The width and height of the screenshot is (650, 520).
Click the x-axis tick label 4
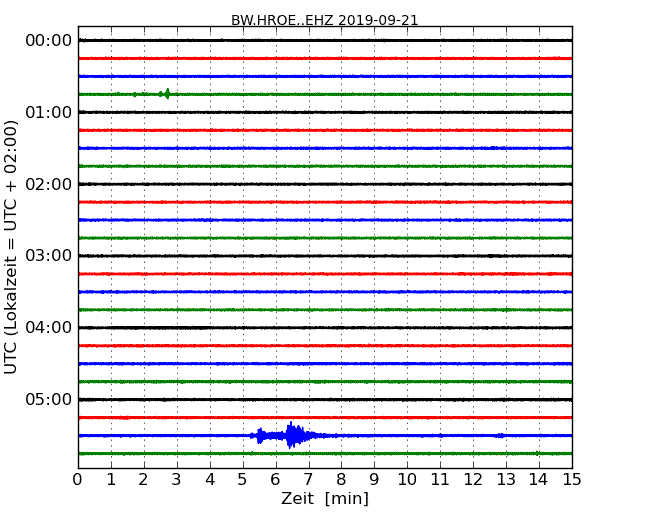click(210, 480)
